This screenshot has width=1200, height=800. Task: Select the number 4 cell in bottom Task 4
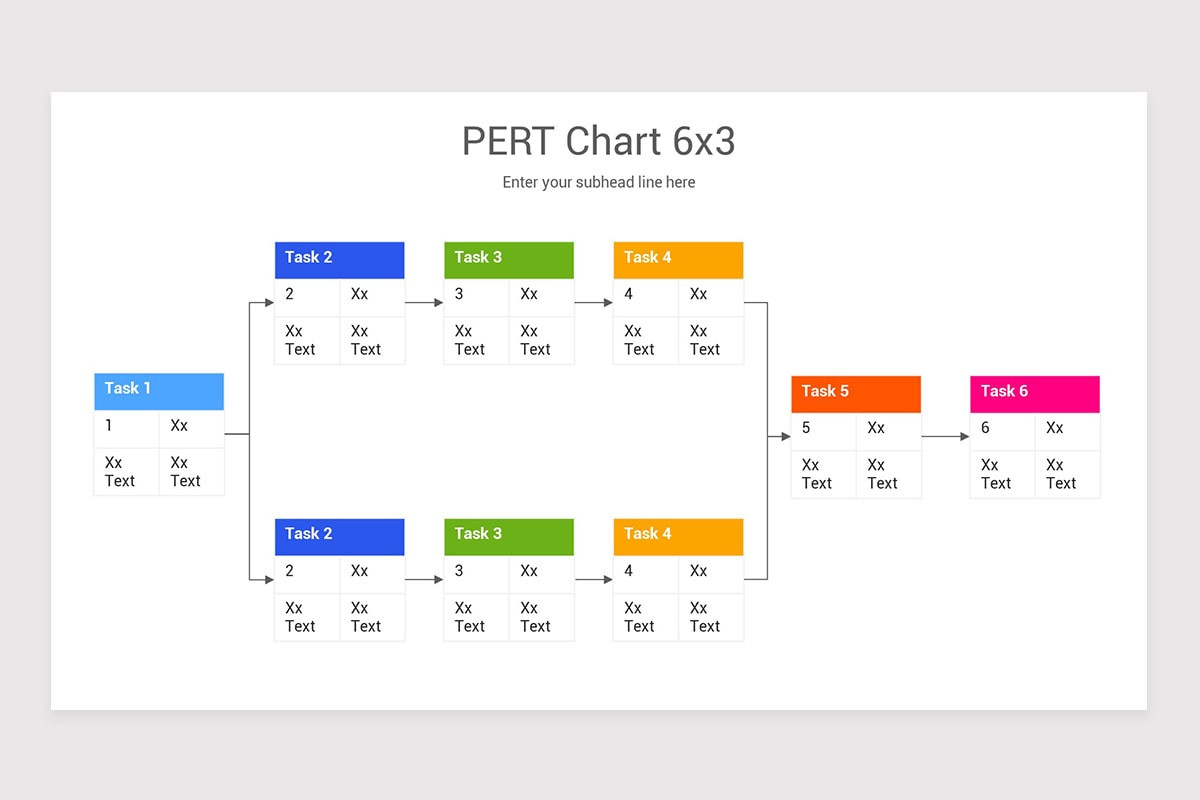click(x=643, y=572)
